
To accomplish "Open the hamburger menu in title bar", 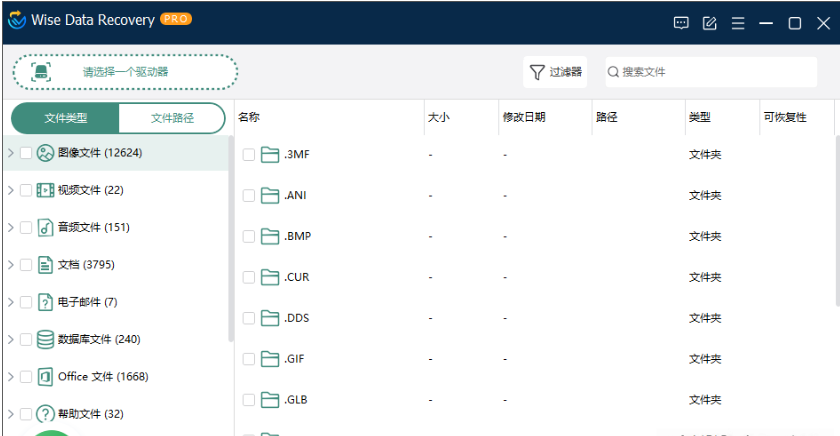I will (x=738, y=23).
